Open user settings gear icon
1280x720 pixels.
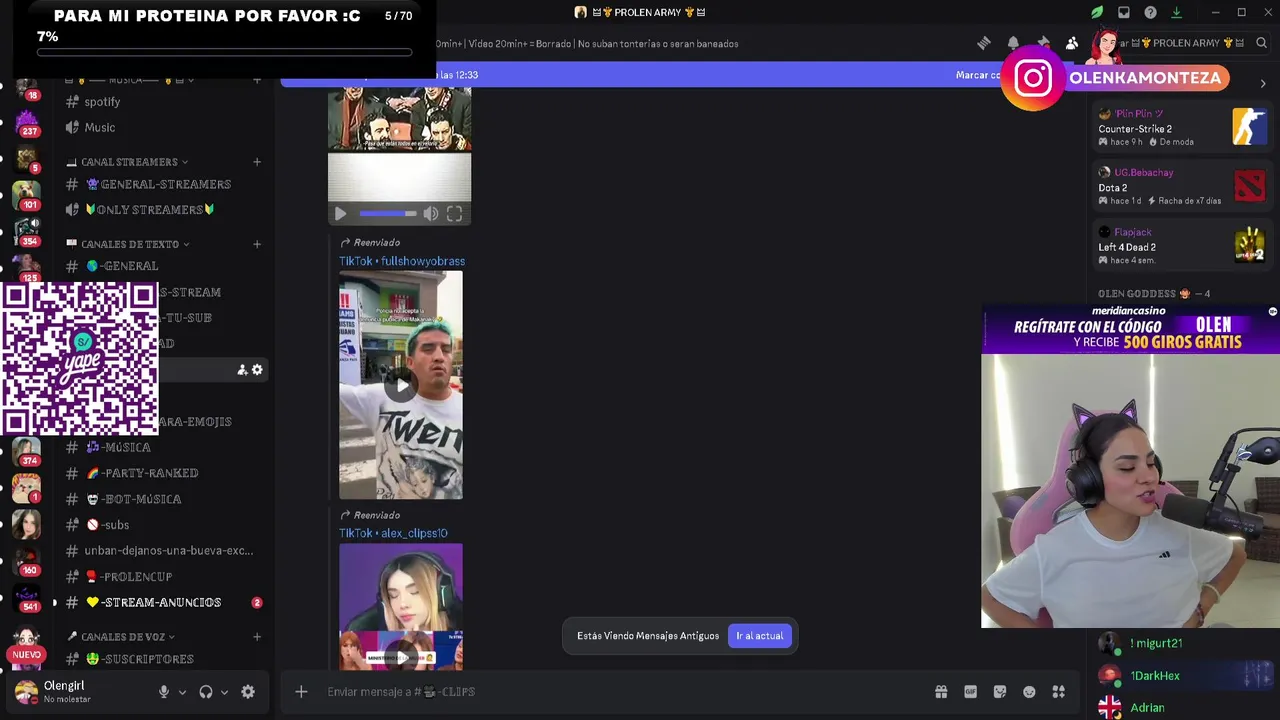(248, 692)
